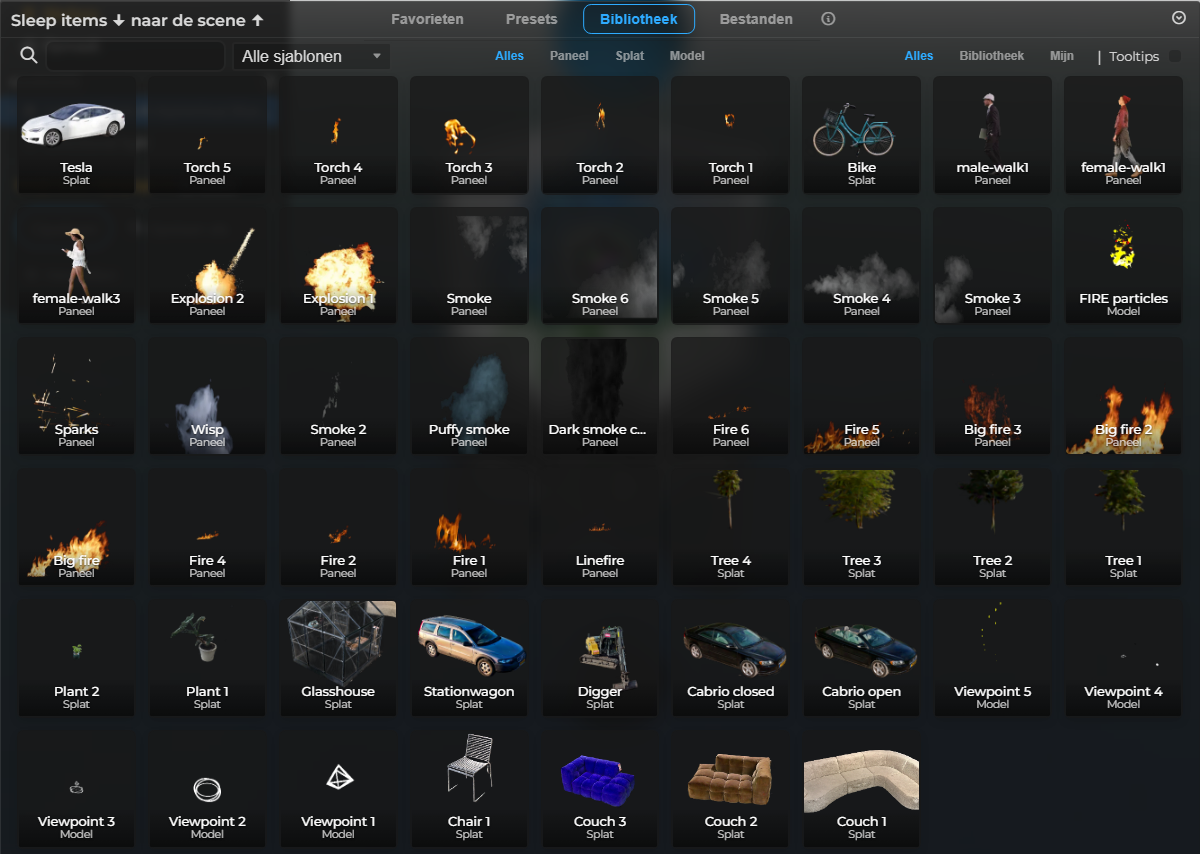Pick the Puffy smoke item

(469, 396)
